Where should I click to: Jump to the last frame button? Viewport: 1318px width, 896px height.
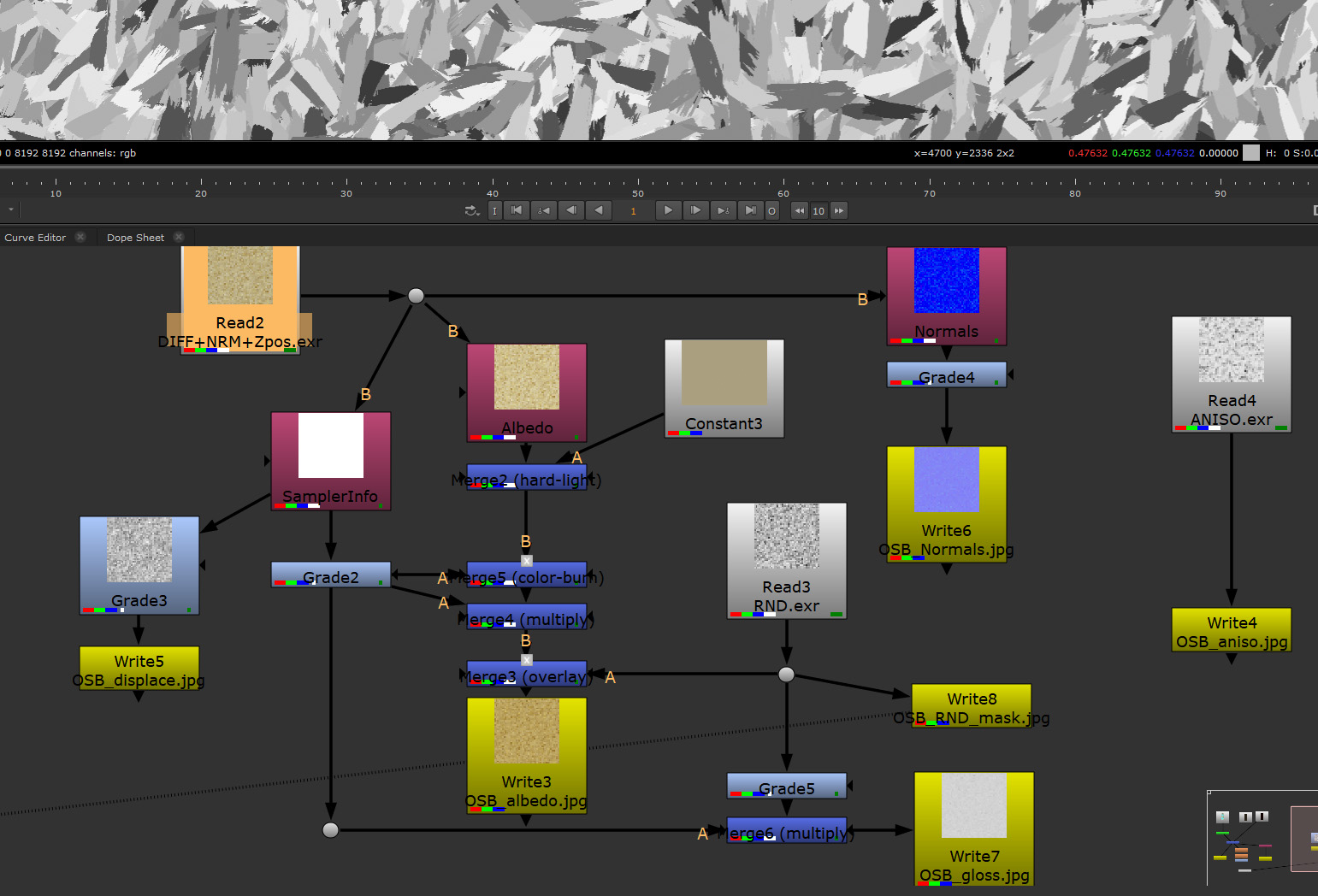coord(750,210)
